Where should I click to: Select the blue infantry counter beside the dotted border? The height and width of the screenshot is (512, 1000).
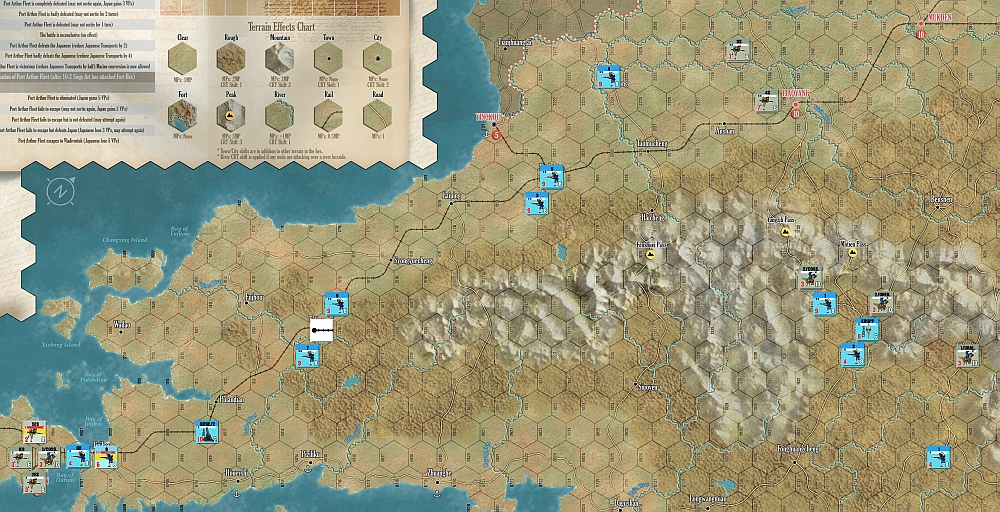tap(606, 76)
